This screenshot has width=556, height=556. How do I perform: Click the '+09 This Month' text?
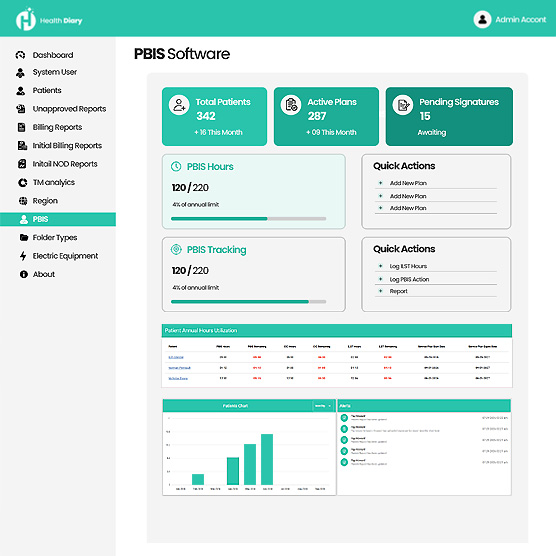tap(331, 132)
